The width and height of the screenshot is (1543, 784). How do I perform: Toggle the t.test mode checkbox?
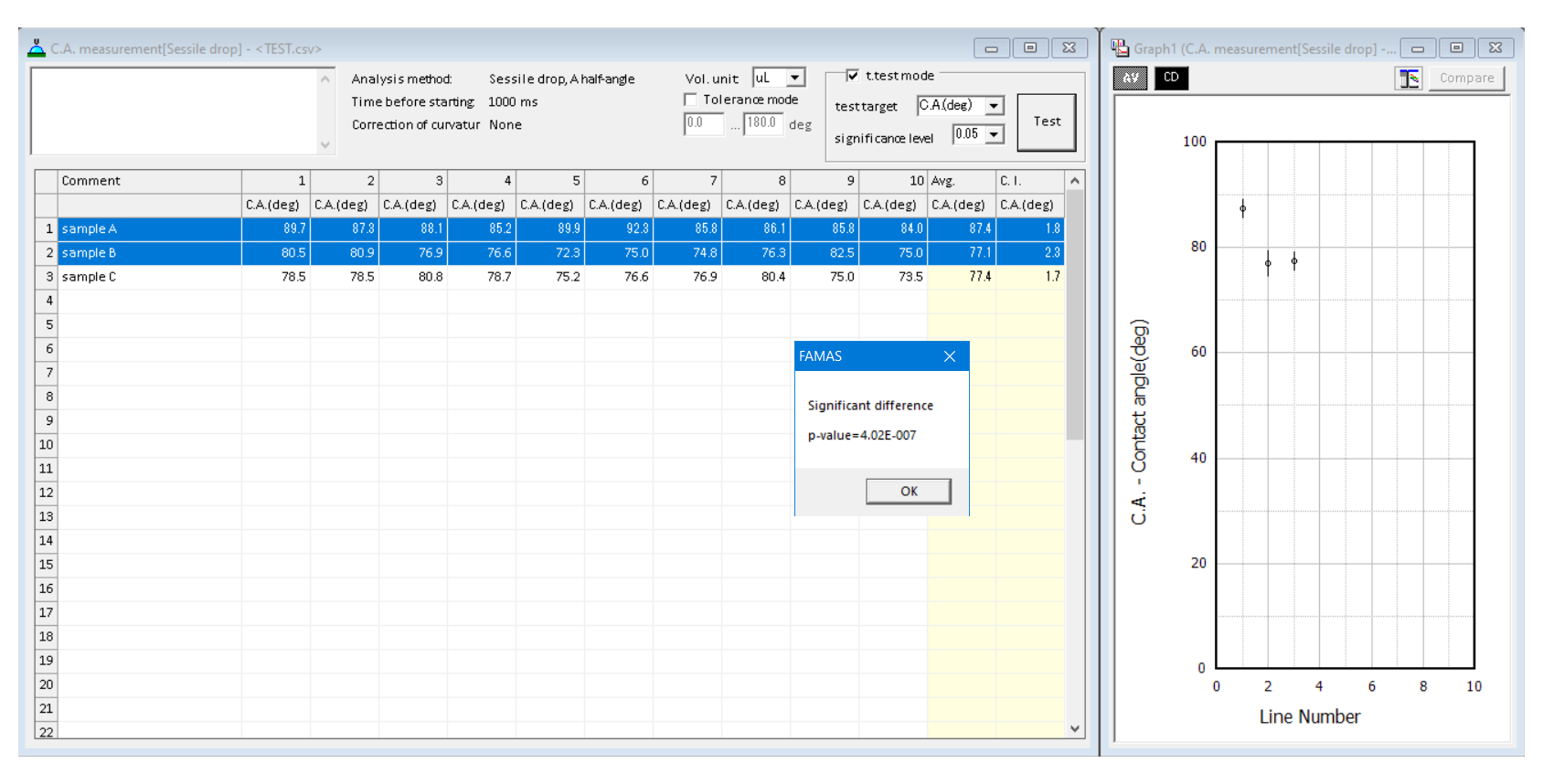[852, 76]
